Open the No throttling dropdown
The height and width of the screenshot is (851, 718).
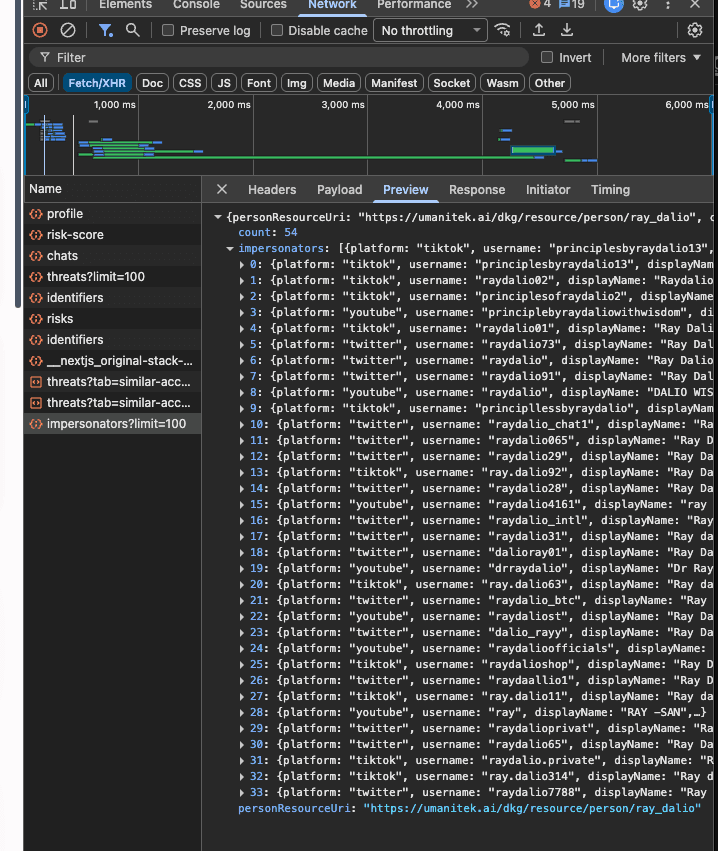430,31
